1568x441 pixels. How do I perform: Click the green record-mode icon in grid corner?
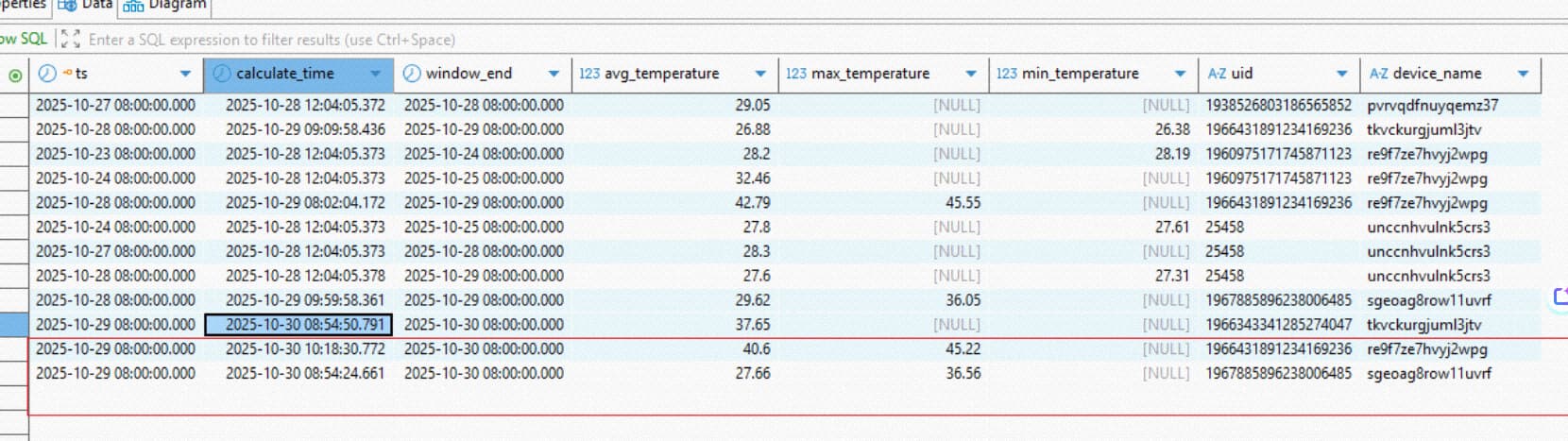coord(15,75)
